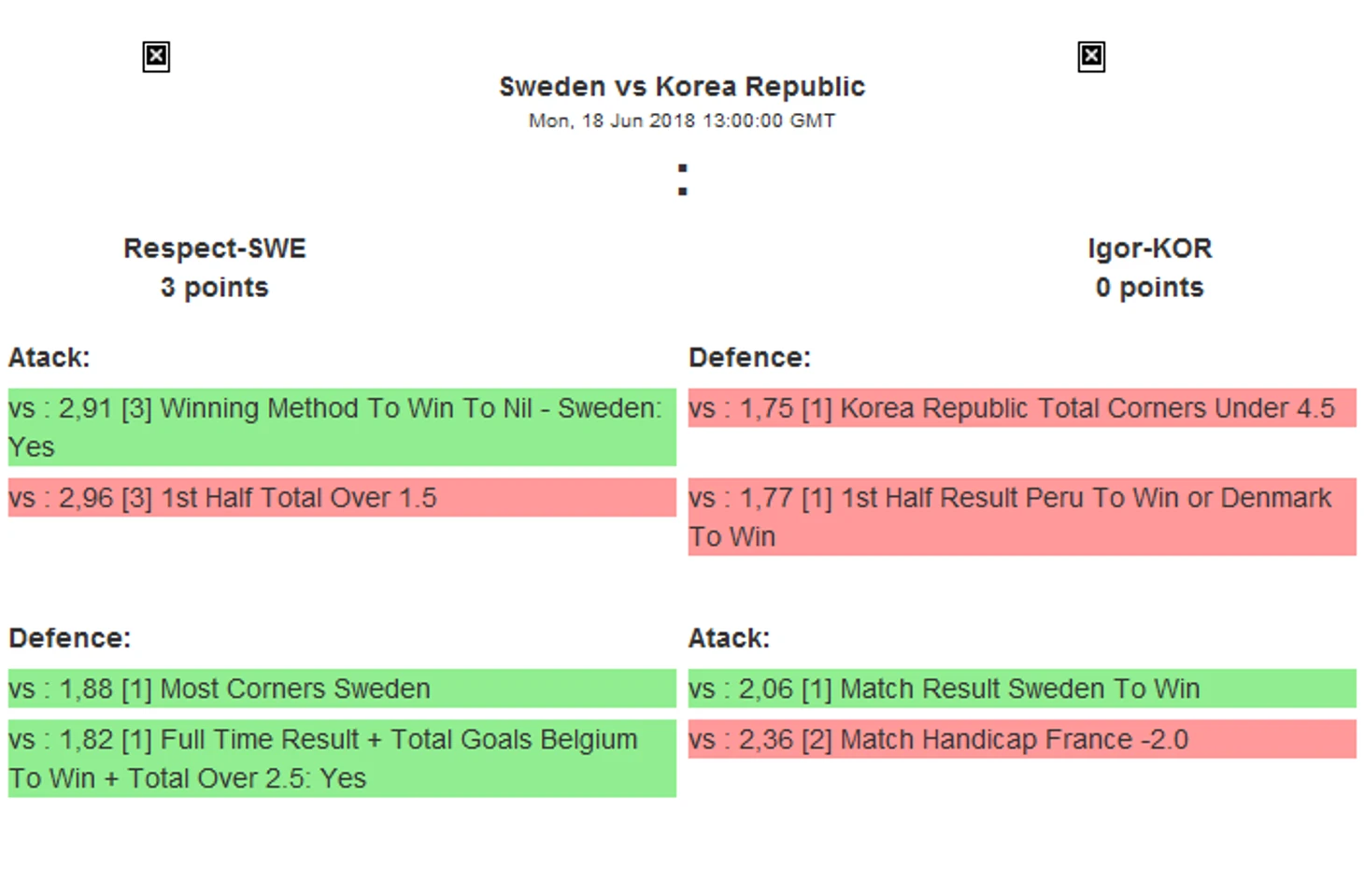This screenshot has height=896, width=1364.
Task: Select the Most Corners Sweden bet row
Action: [x=342, y=689]
